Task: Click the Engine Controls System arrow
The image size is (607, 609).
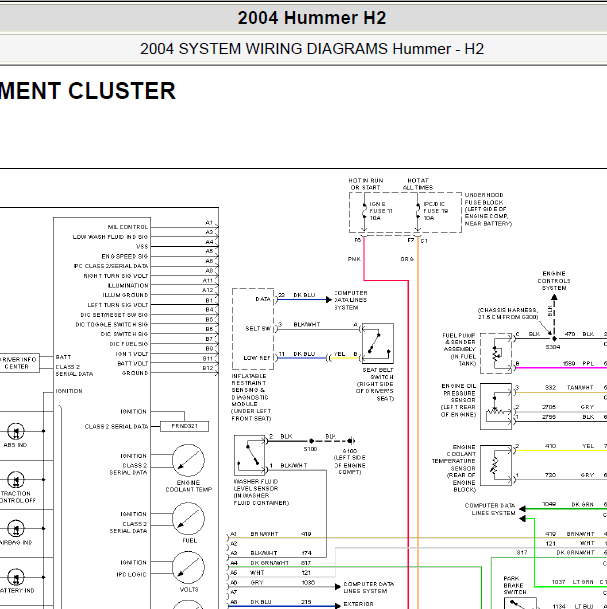Action: tap(554, 298)
